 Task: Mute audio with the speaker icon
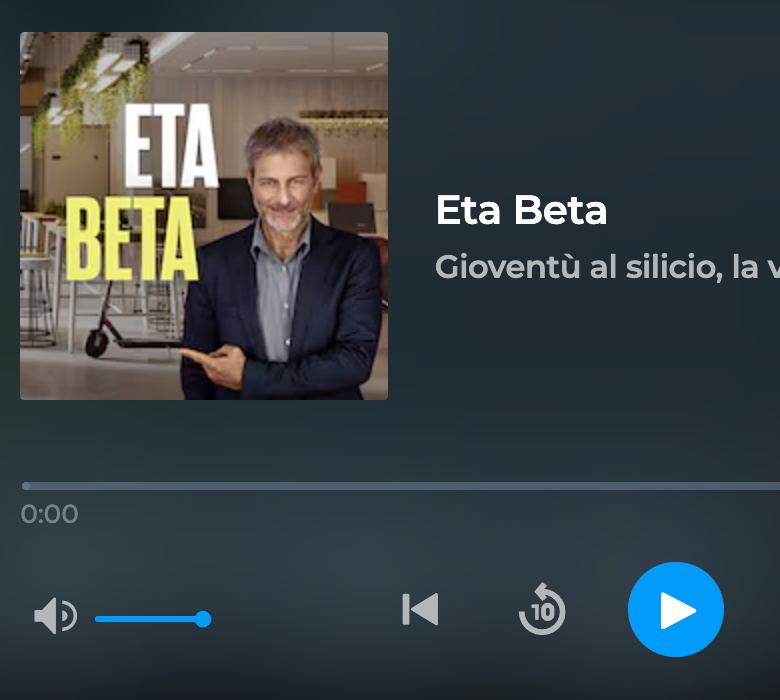pyautogui.click(x=55, y=615)
